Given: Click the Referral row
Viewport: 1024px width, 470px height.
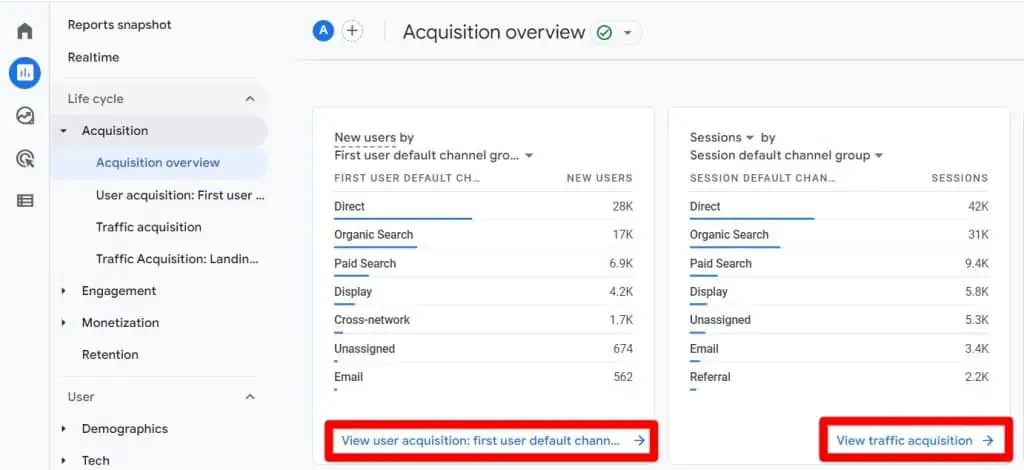Looking at the screenshot, I should (x=839, y=377).
